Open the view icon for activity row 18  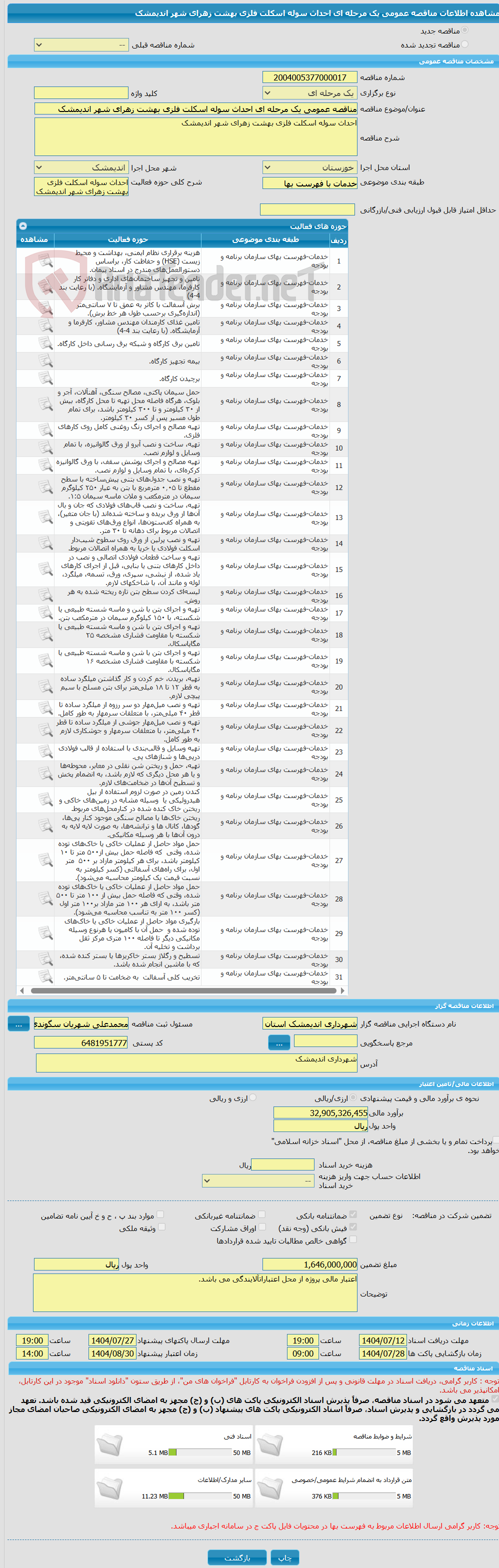pyautogui.click(x=45, y=635)
